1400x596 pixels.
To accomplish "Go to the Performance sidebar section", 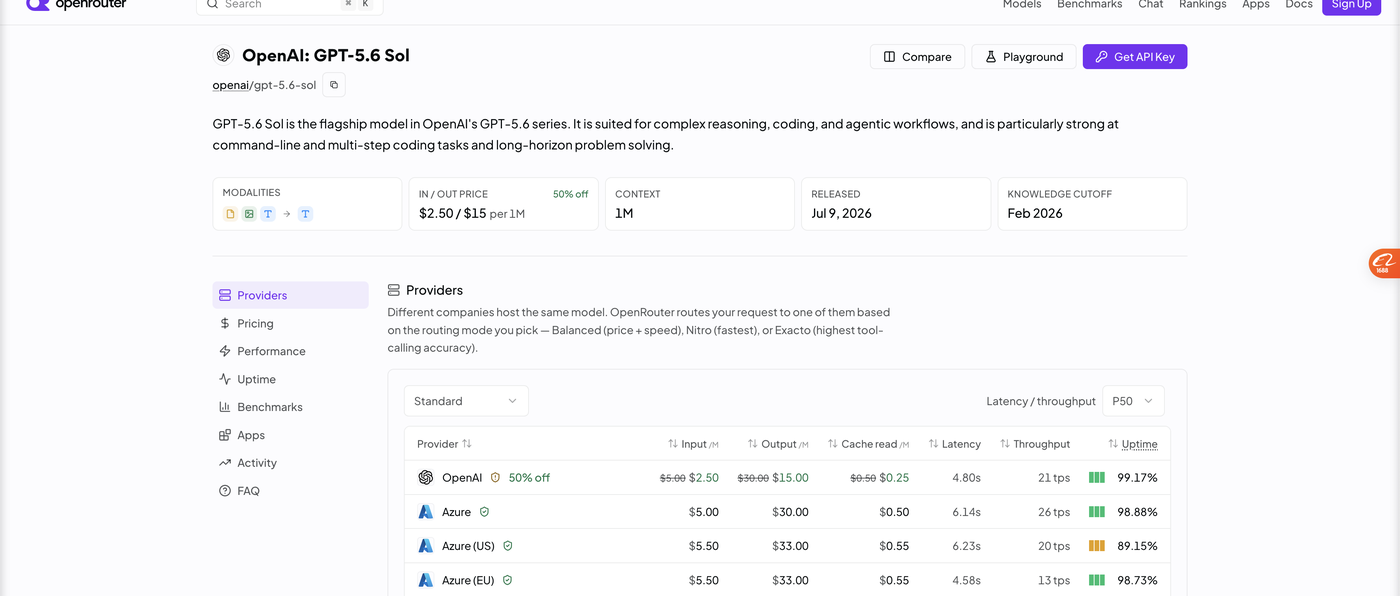I will pyautogui.click(x=290, y=351).
